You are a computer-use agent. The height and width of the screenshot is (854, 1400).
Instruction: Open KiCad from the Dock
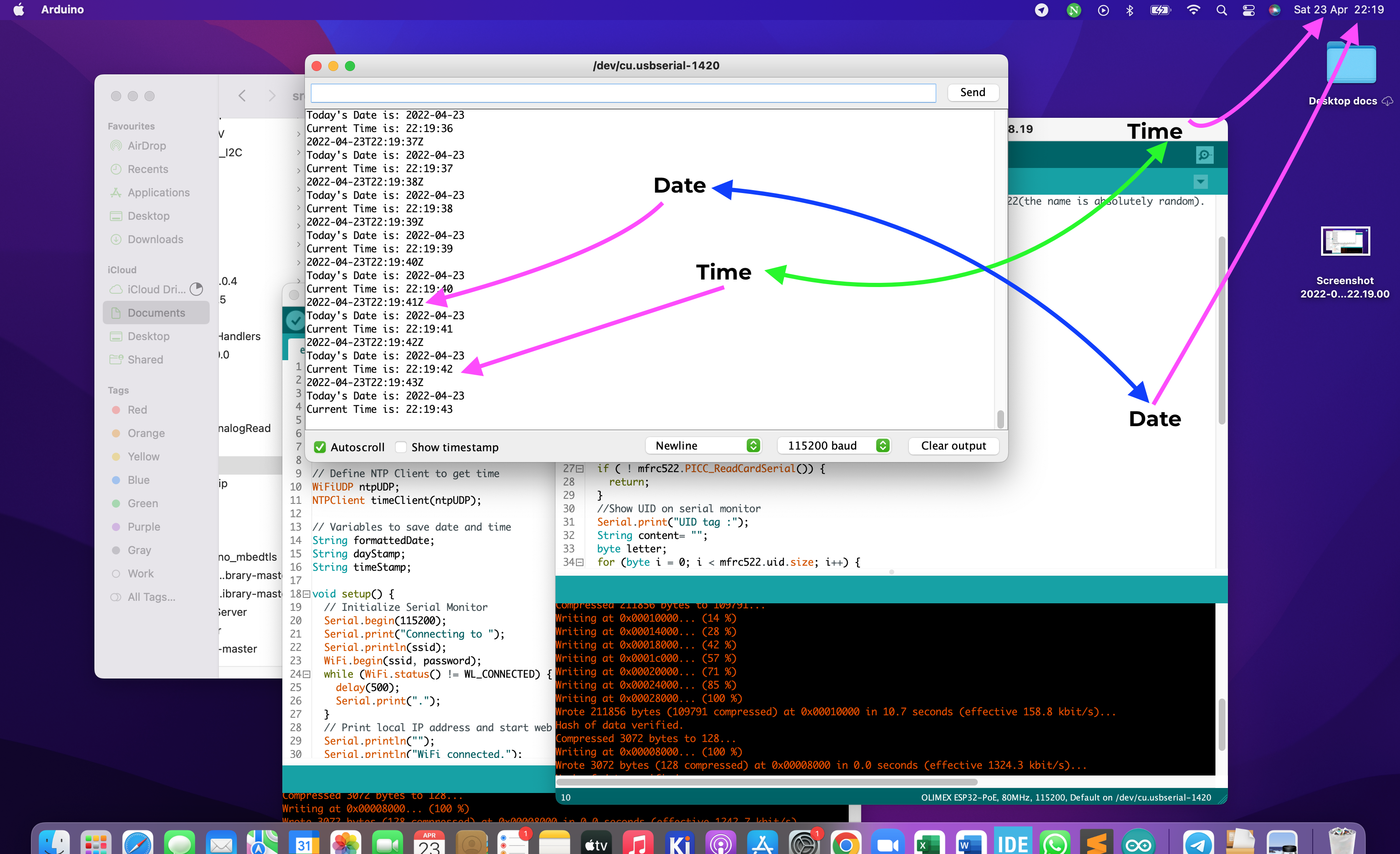point(680,843)
